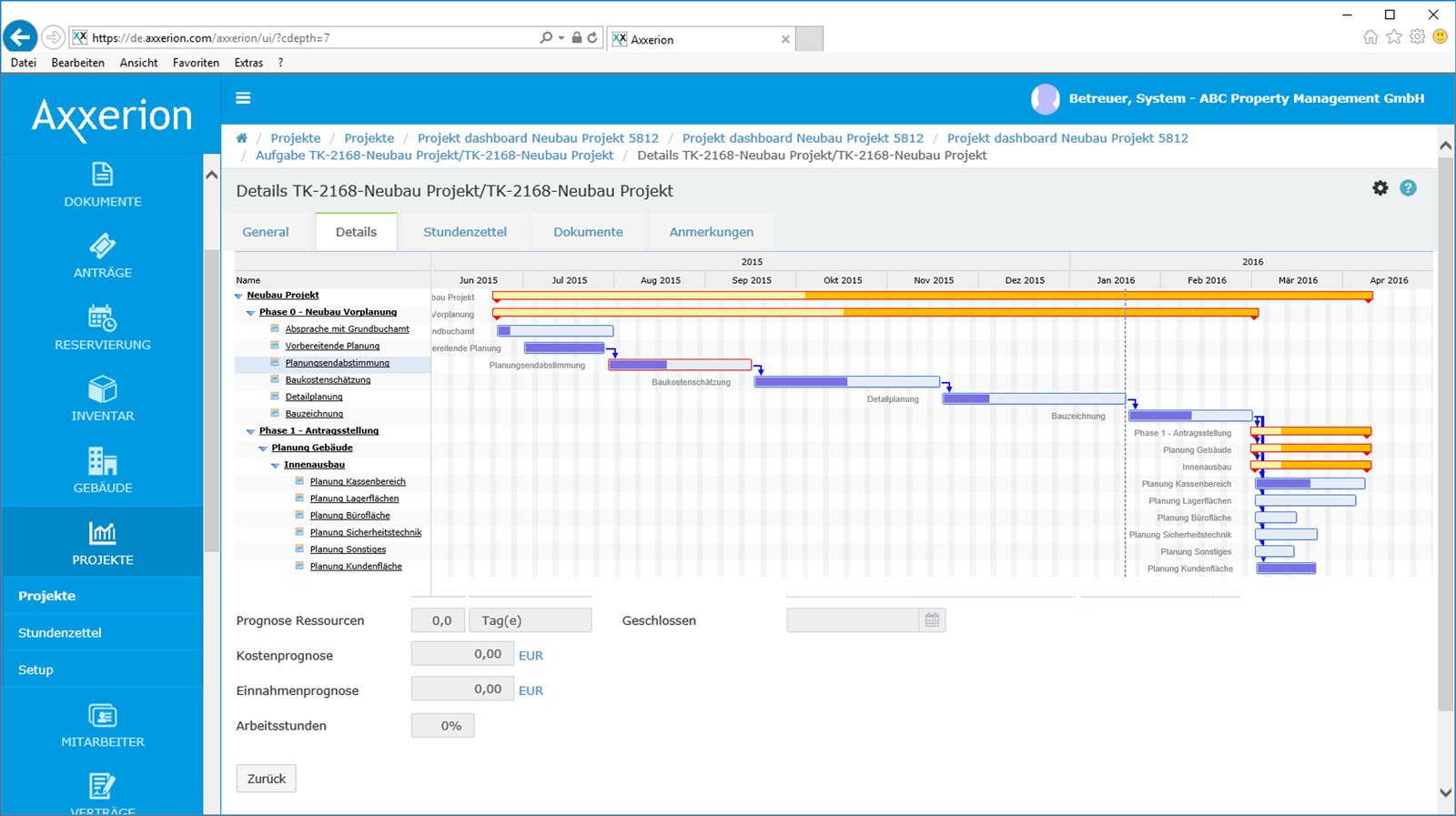The height and width of the screenshot is (816, 1456).
Task: Click the Arbeitsstunden percentage field
Action: click(442, 725)
